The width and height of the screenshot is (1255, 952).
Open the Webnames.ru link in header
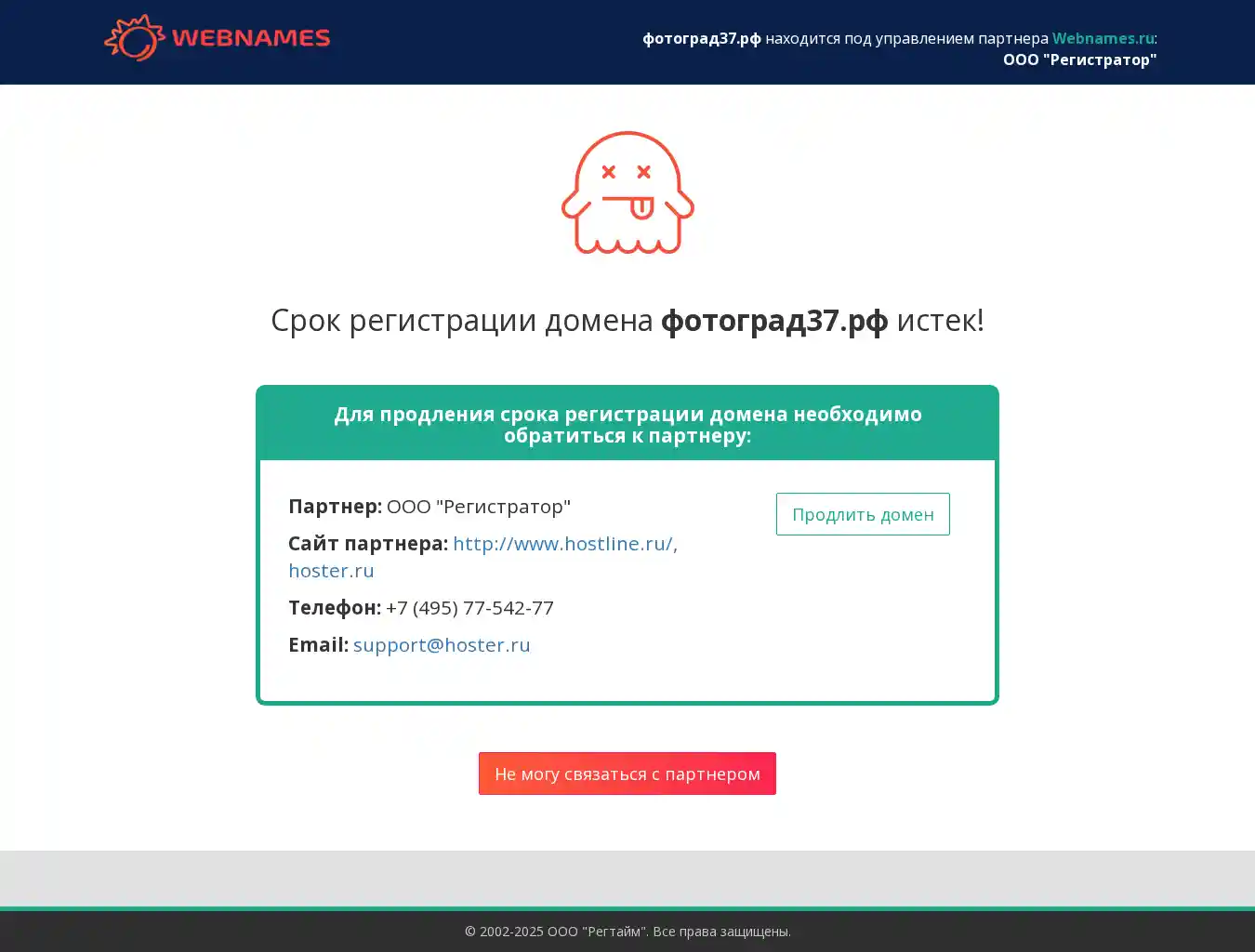(x=1103, y=38)
